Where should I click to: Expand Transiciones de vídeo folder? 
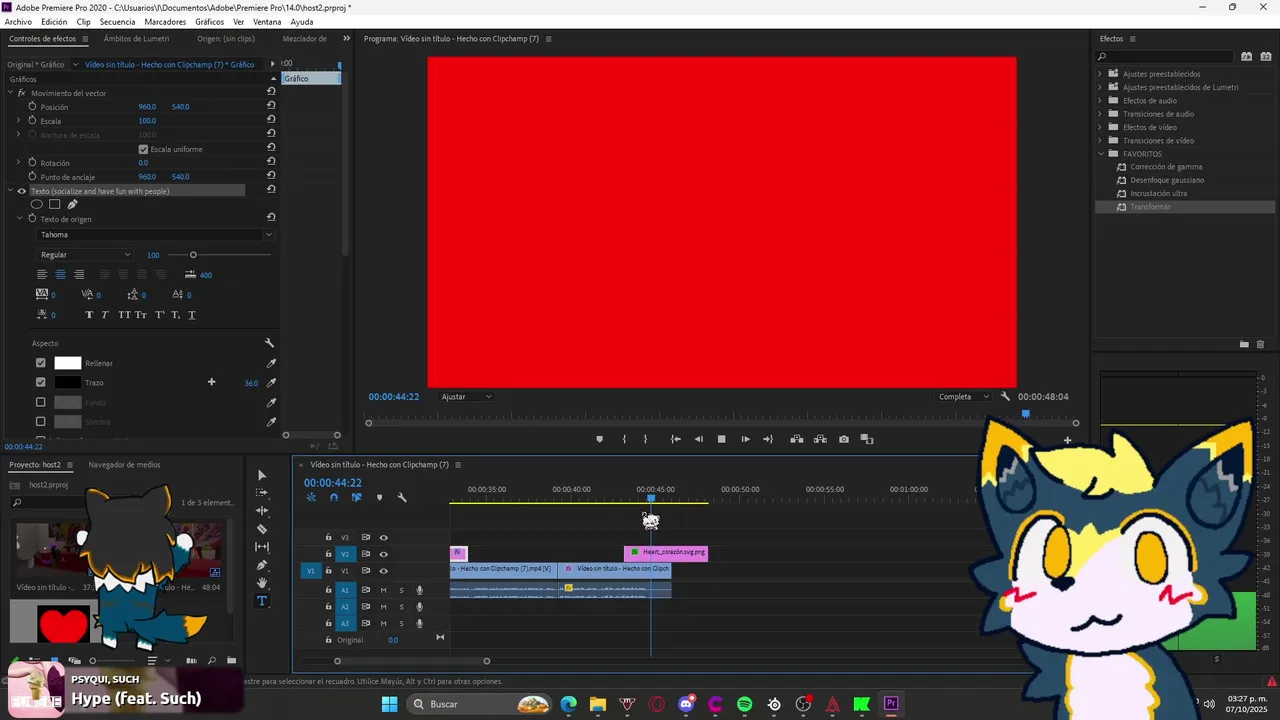click(1100, 140)
